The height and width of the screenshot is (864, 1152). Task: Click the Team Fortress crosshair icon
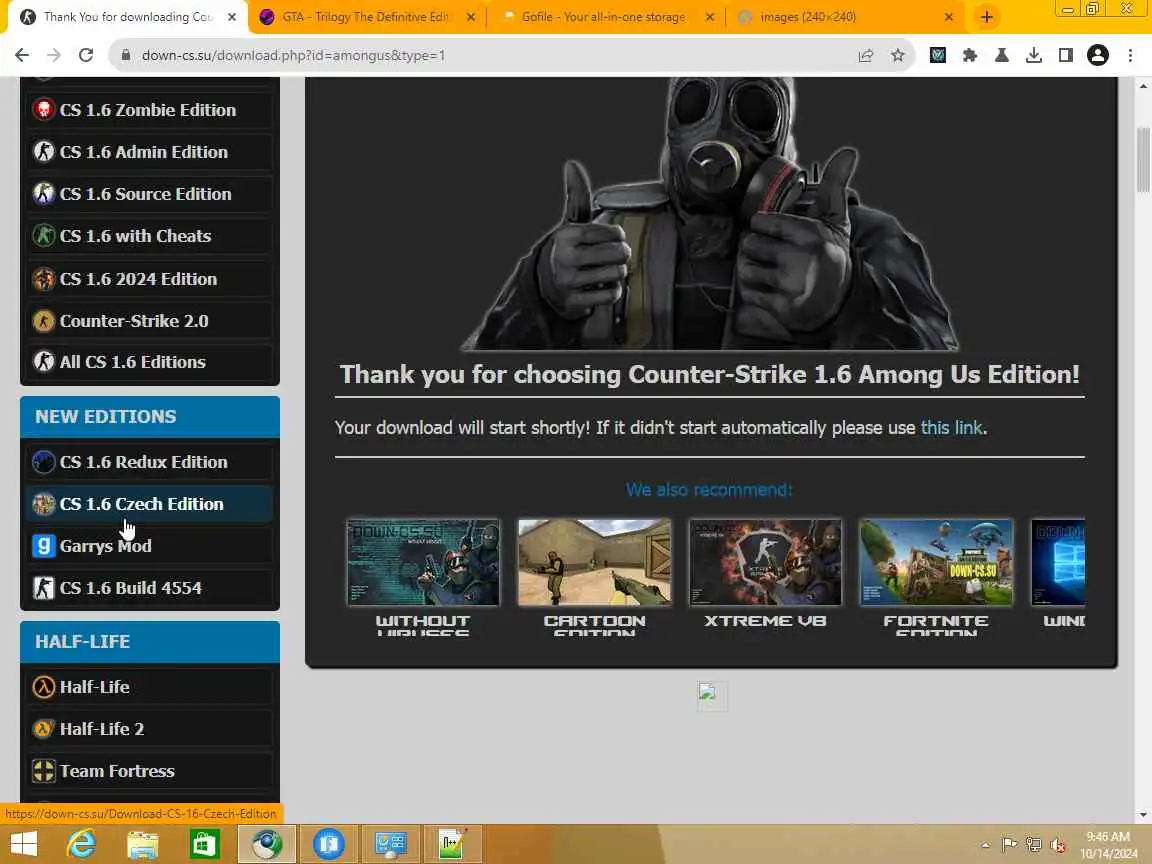click(43, 771)
